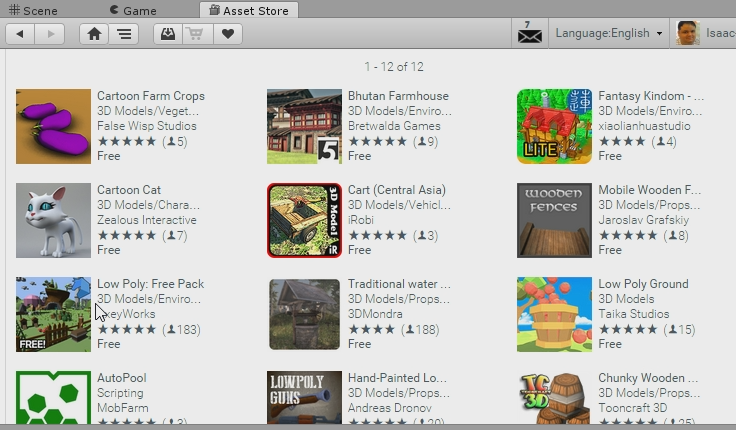Open publisher Bretwalda Games
Screen dimensions: 736x430
[394, 126]
